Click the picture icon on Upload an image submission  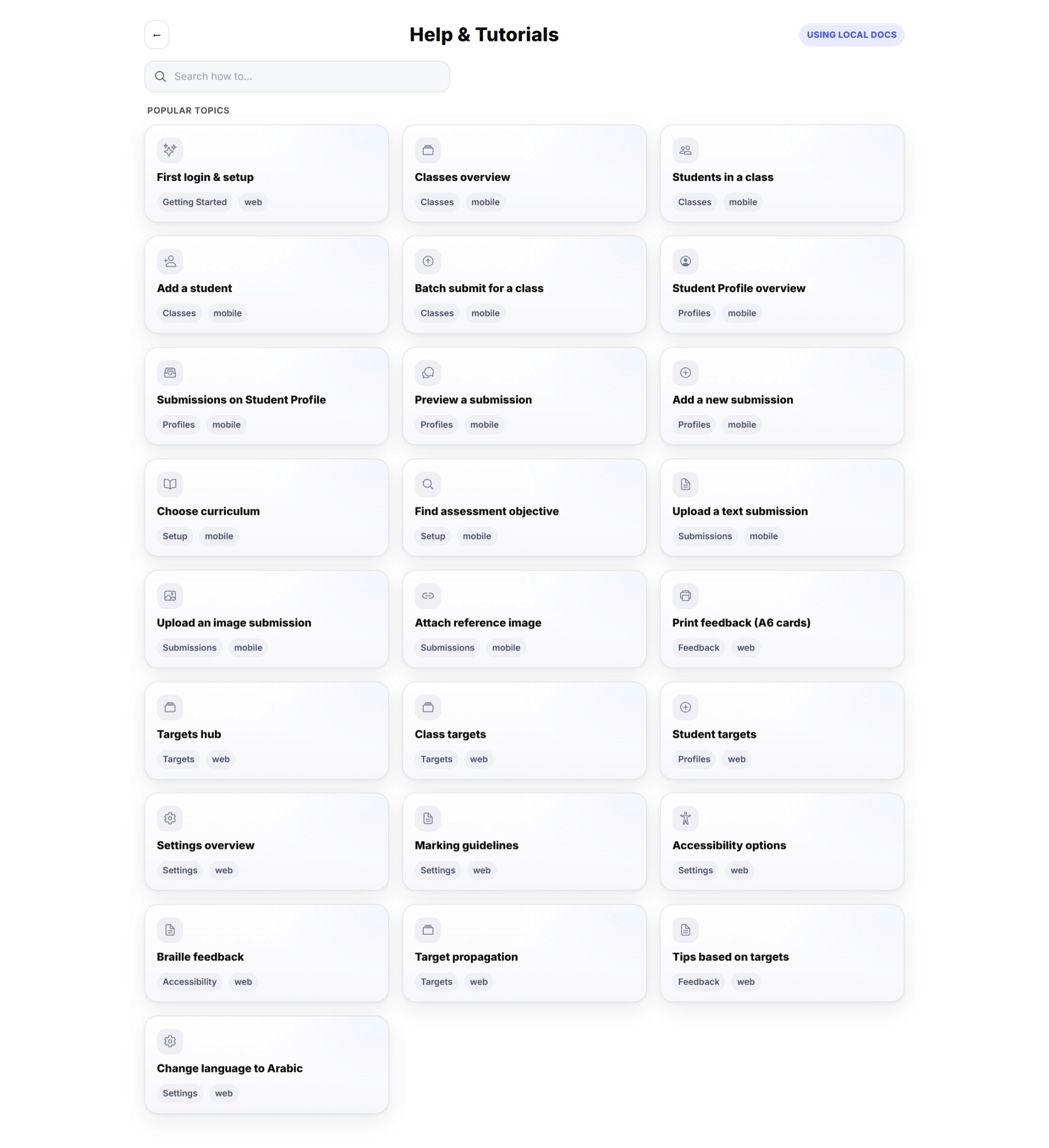(x=170, y=596)
